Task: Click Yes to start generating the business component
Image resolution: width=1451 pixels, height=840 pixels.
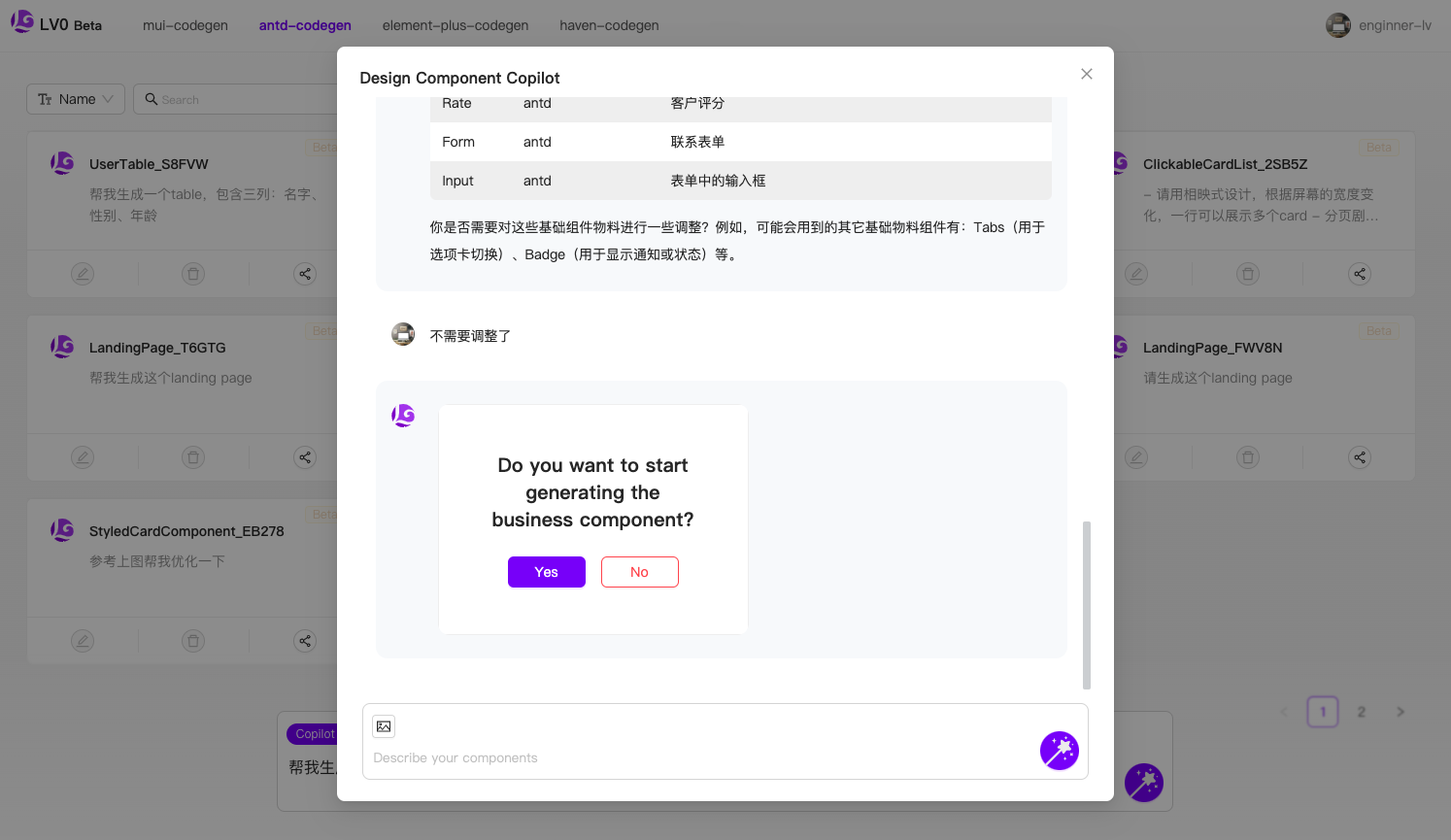Action: pos(546,572)
